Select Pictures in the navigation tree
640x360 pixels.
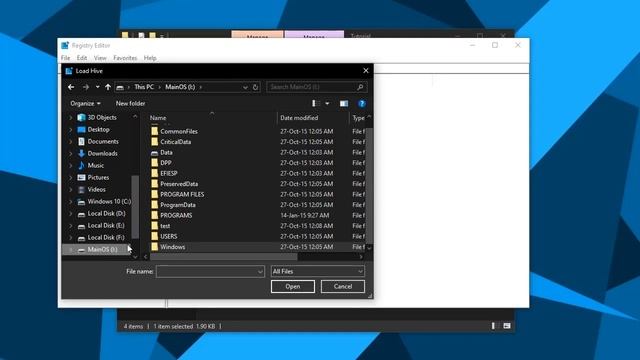pyautogui.click(x=98, y=178)
